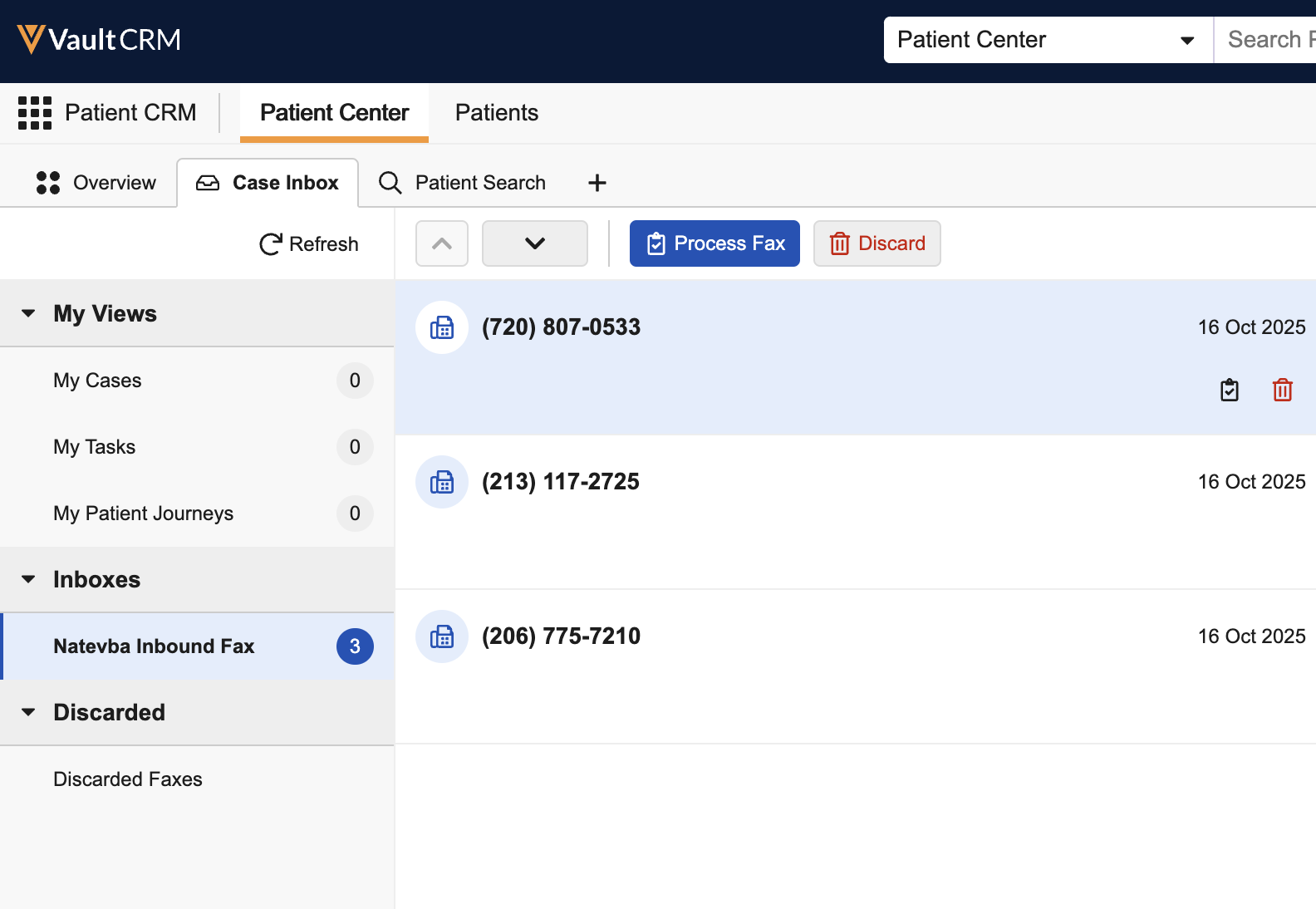Switch to the Overview tab
The width and height of the screenshot is (1316, 909).
coord(96,183)
